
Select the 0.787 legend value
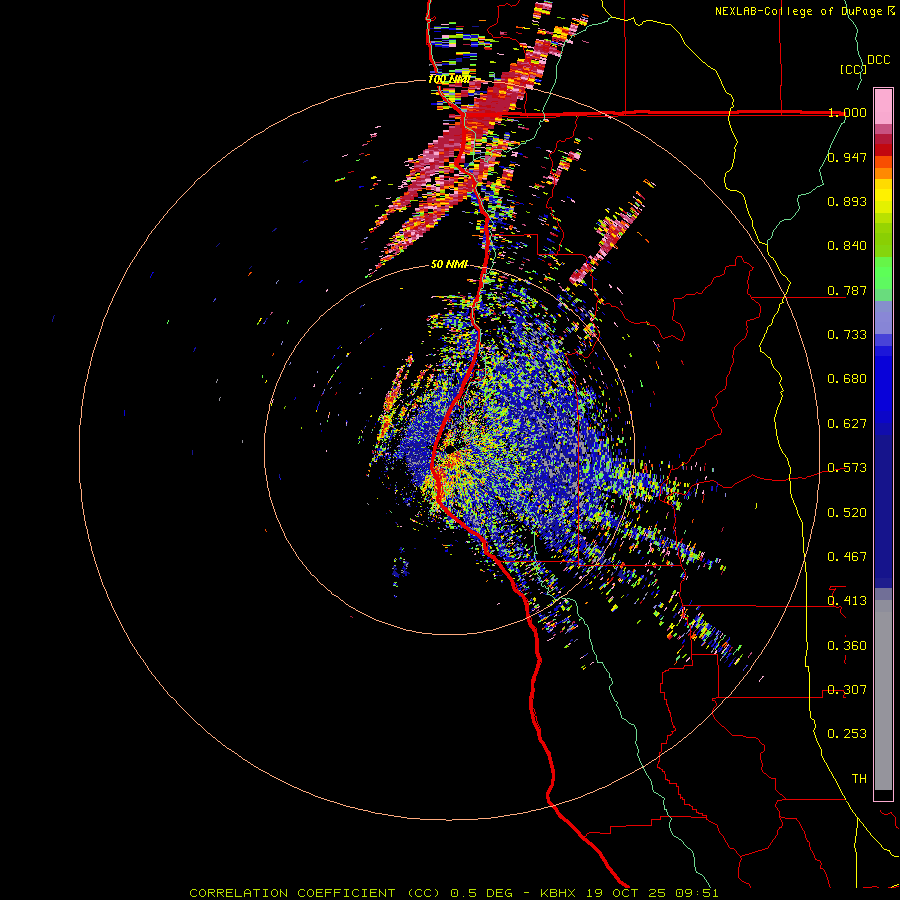(x=847, y=290)
